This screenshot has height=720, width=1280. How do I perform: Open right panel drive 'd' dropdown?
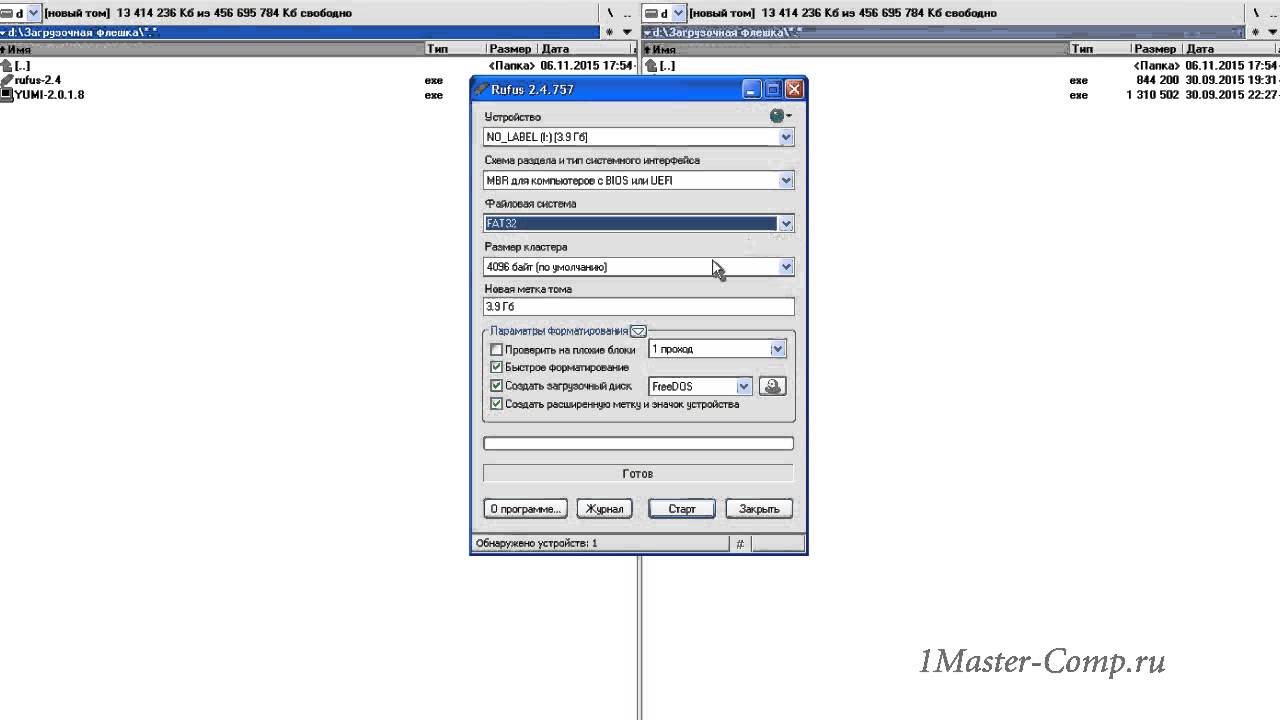678,13
